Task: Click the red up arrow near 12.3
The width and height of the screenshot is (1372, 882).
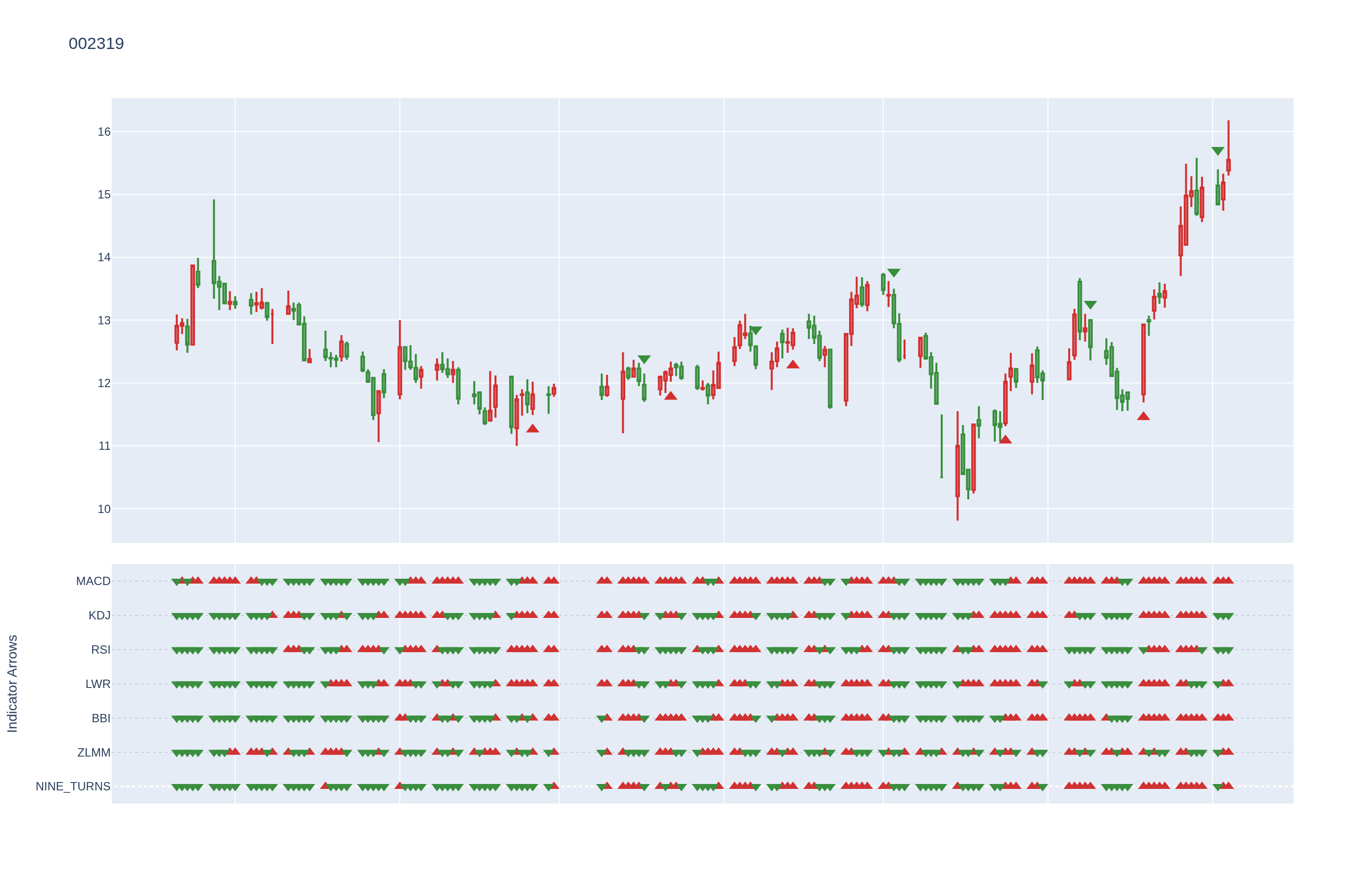Action: click(792, 364)
